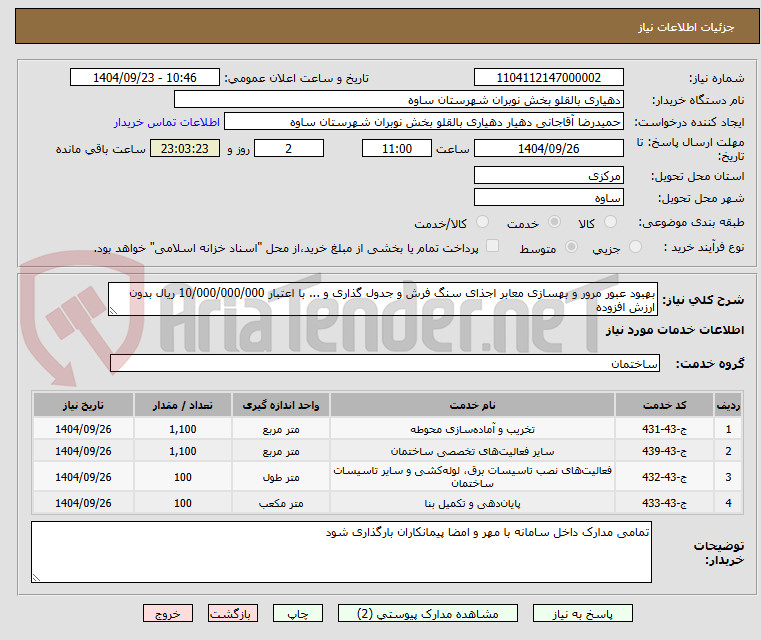Click the 'تاریخ نیاز' column header

click(x=83, y=405)
